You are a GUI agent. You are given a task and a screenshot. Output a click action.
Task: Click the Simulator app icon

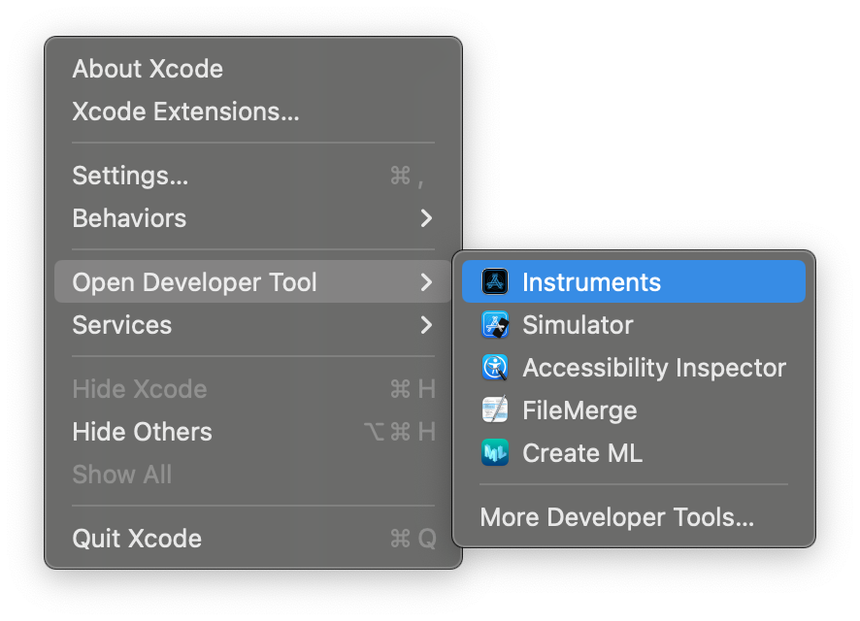pos(496,324)
